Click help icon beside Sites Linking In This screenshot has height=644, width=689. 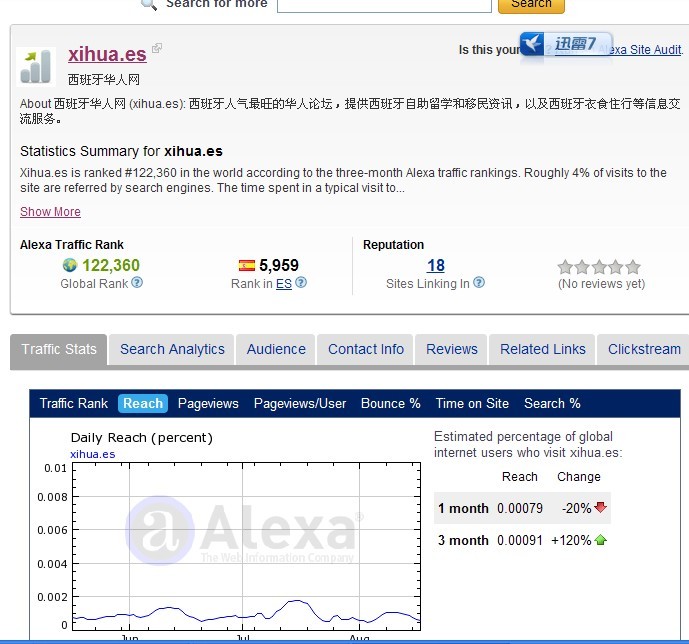pyautogui.click(x=479, y=283)
